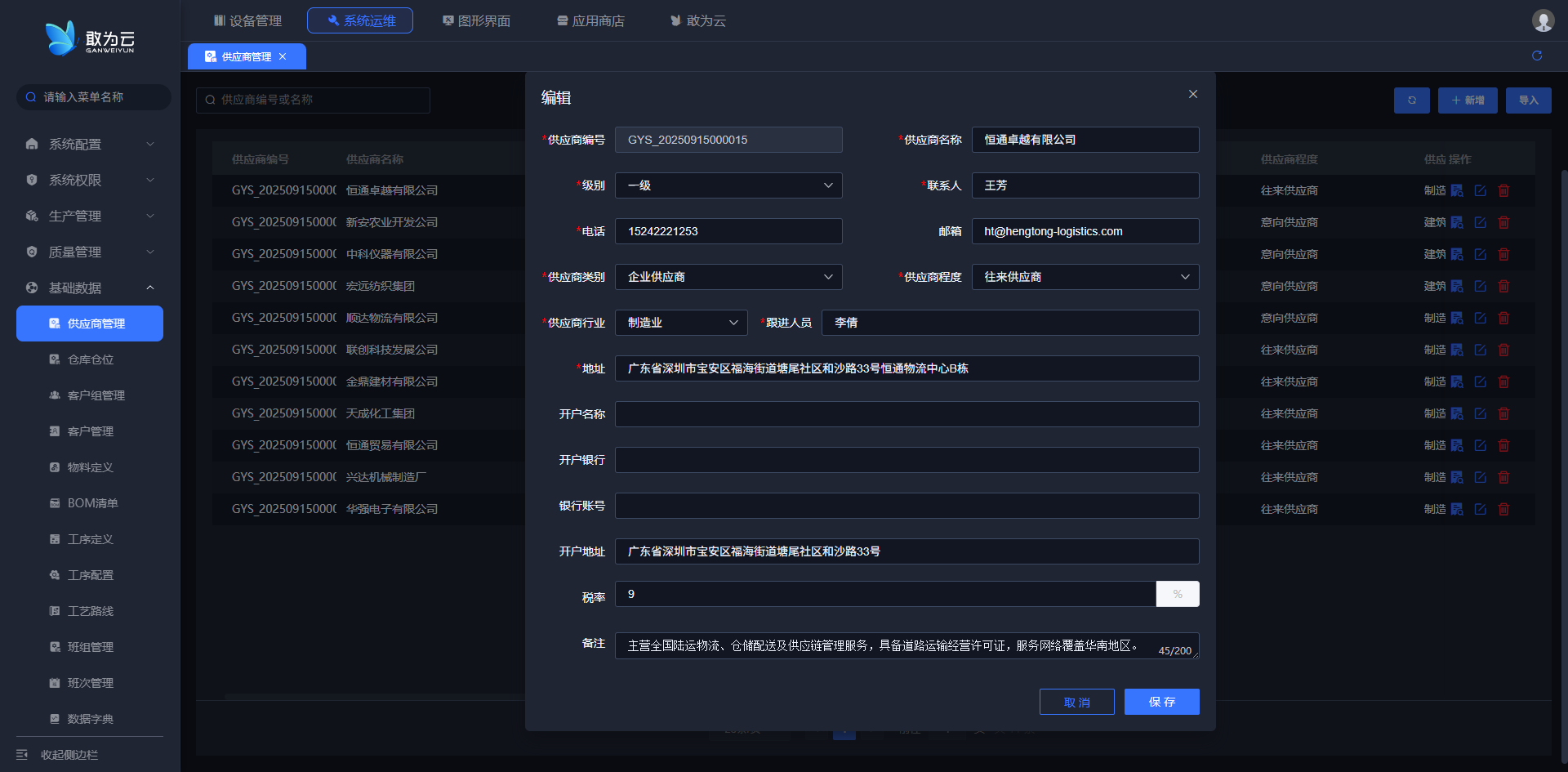Viewport: 1568px width, 772px height.
Task: Click into the 开户银行 input field
Action: 906,460
